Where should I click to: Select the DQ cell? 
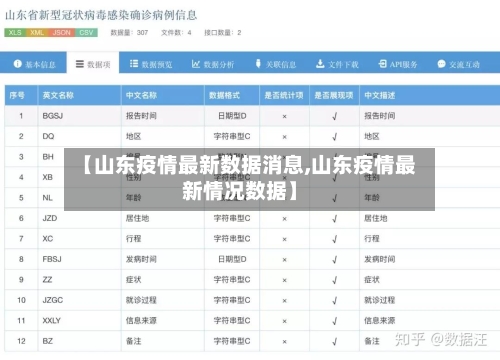79,136
